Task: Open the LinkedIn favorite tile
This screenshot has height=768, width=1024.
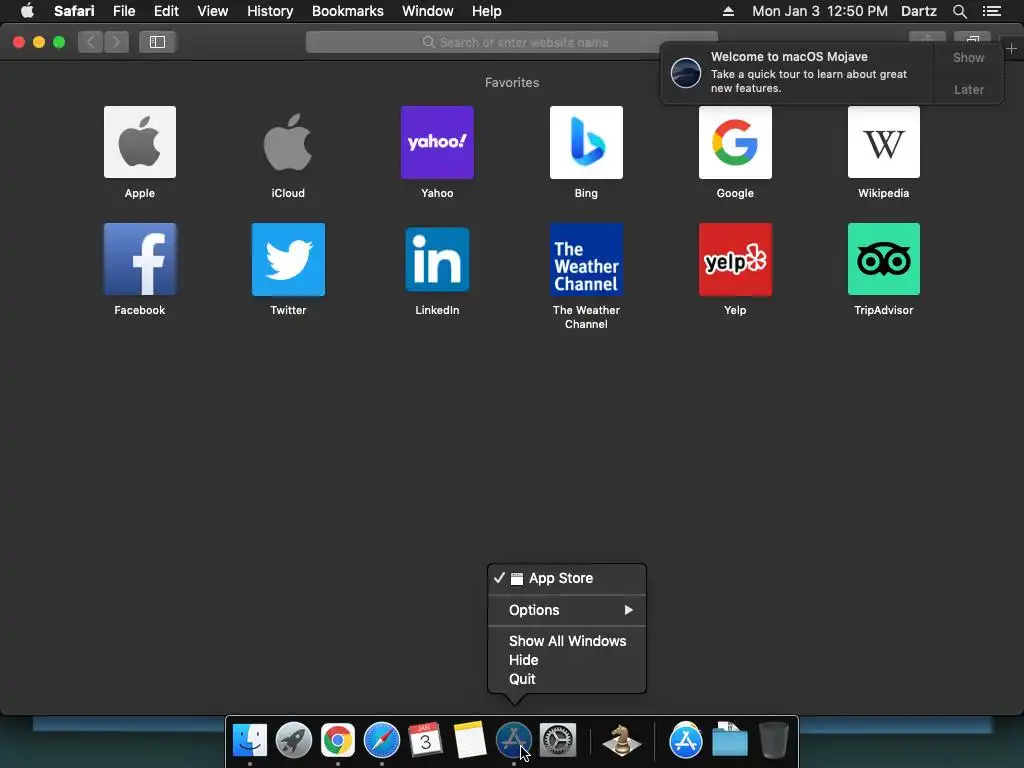Action: click(x=437, y=259)
